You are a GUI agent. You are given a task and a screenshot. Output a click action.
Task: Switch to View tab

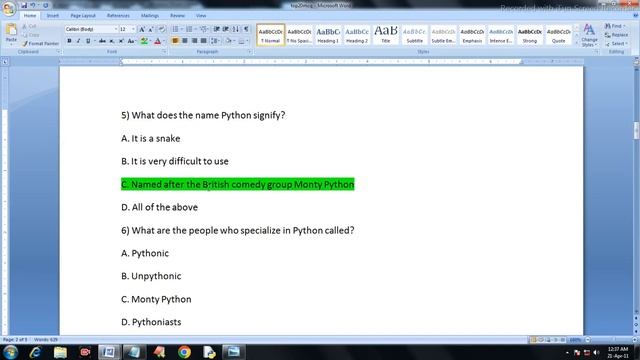[201, 16]
